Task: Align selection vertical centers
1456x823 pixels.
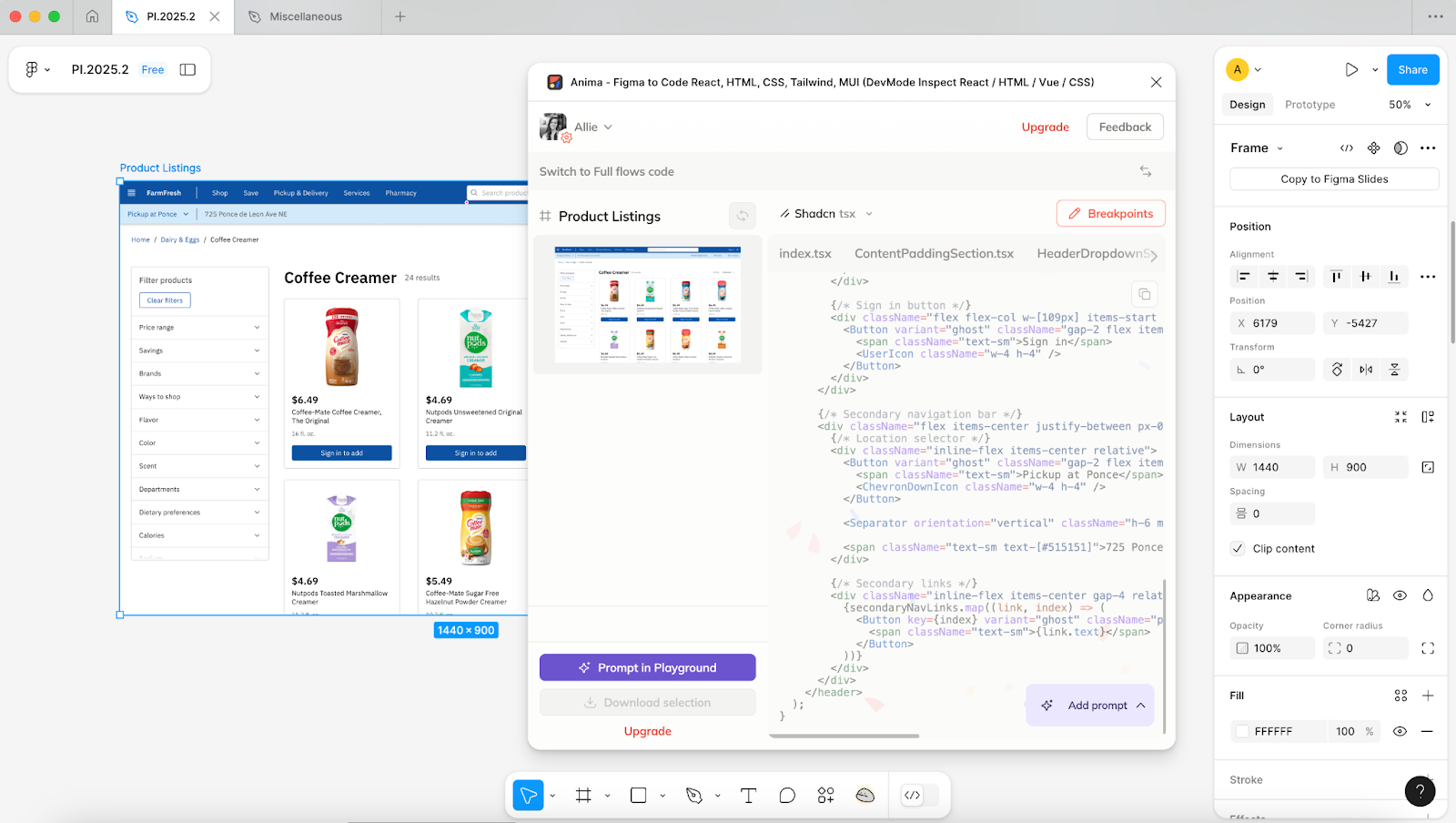Action: 1365,277
